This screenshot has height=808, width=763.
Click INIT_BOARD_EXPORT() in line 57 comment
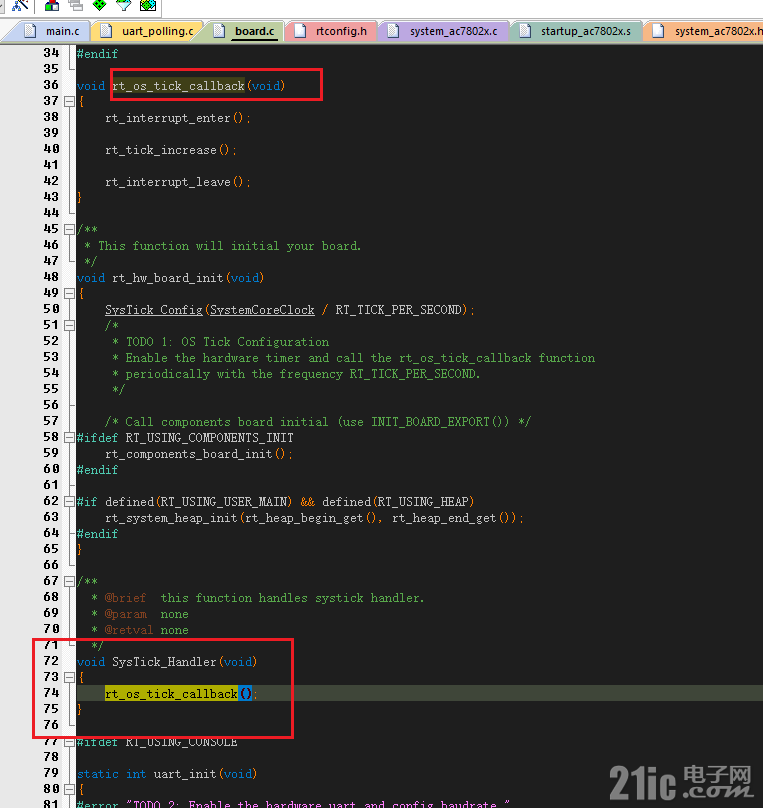point(436,422)
